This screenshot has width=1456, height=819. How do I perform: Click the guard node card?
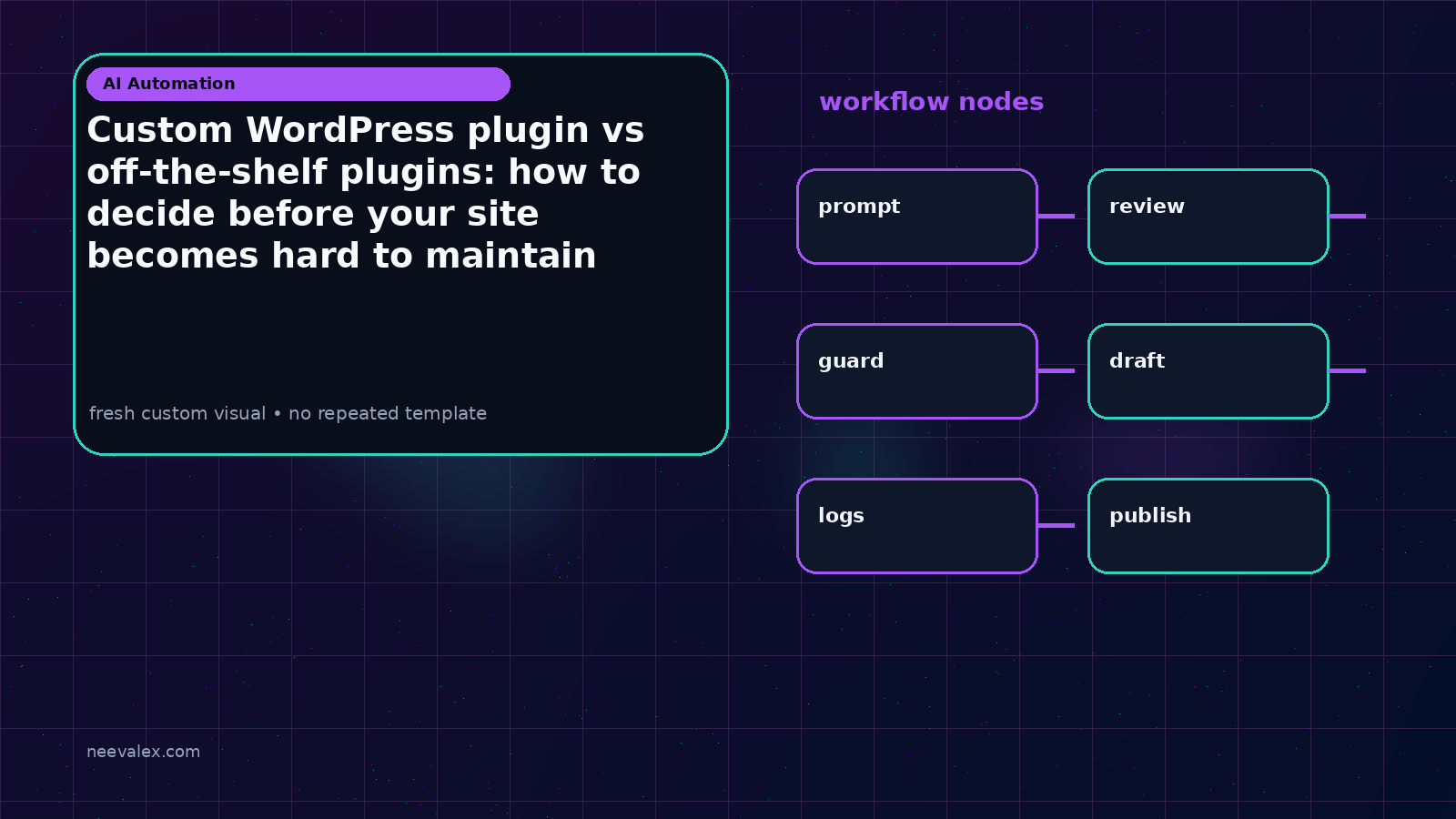pyautogui.click(x=917, y=371)
